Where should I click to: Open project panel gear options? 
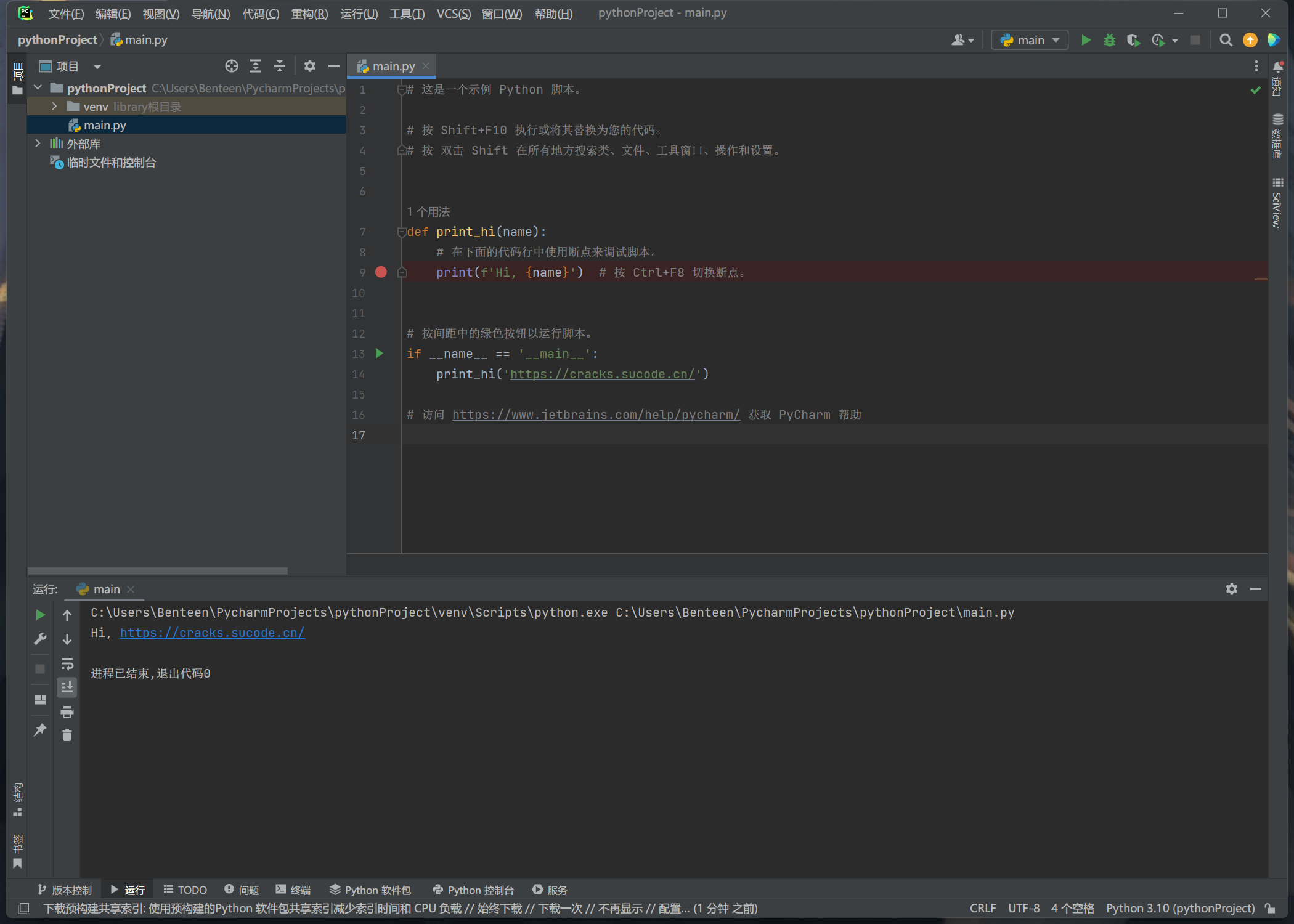pyautogui.click(x=310, y=66)
